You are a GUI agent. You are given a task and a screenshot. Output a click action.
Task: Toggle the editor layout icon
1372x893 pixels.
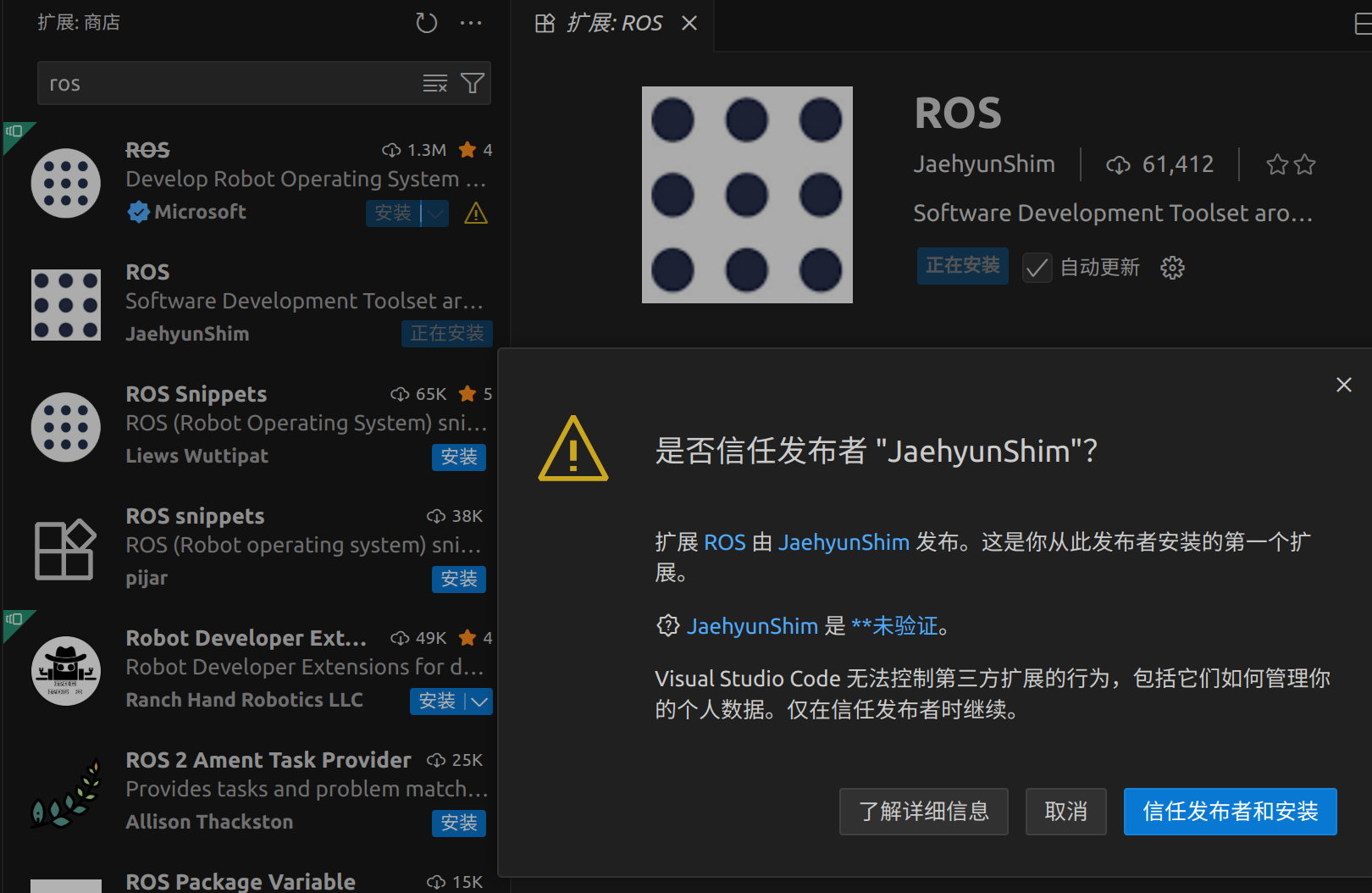[1363, 23]
